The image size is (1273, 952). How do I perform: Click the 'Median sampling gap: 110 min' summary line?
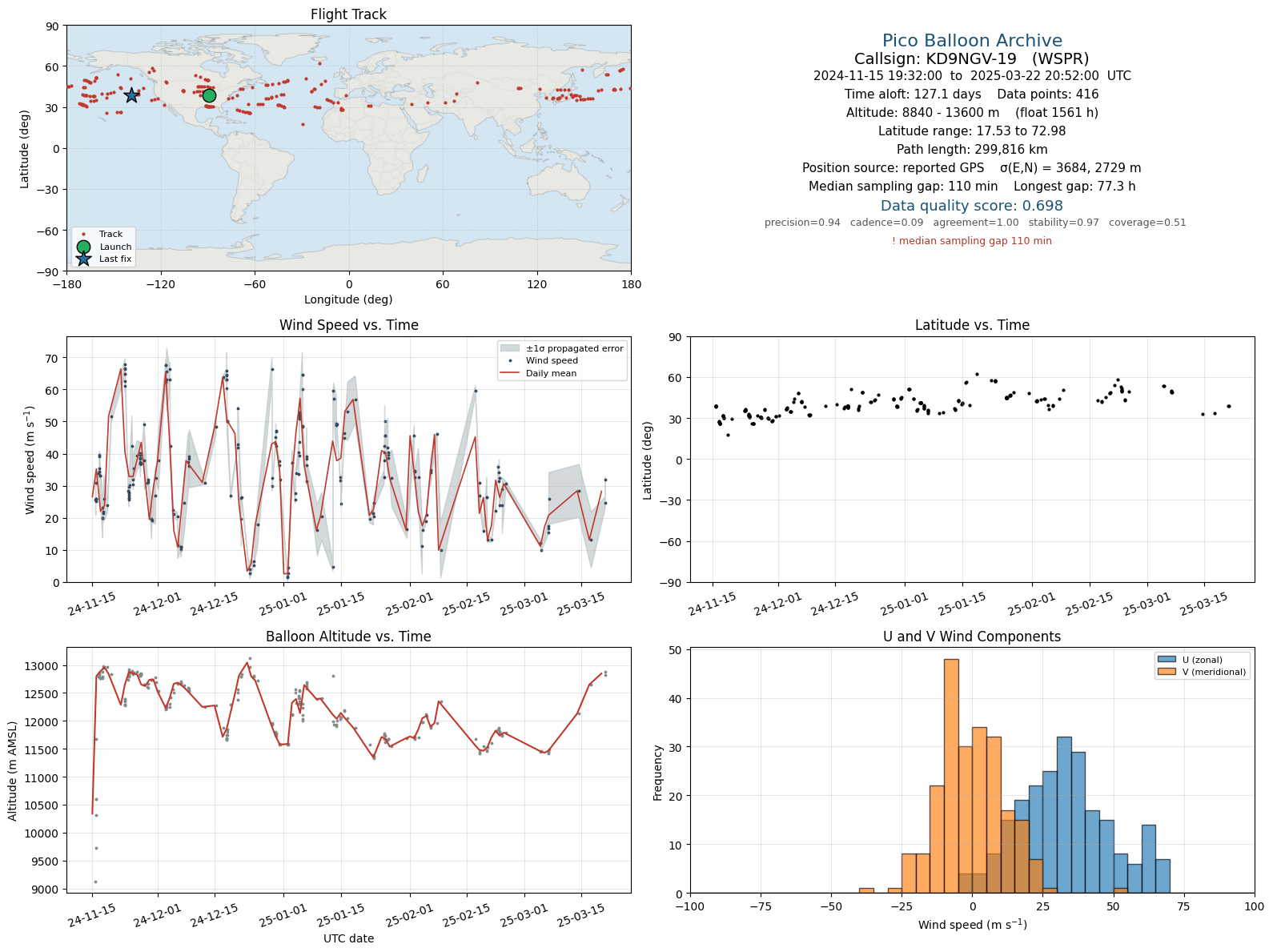(x=972, y=187)
